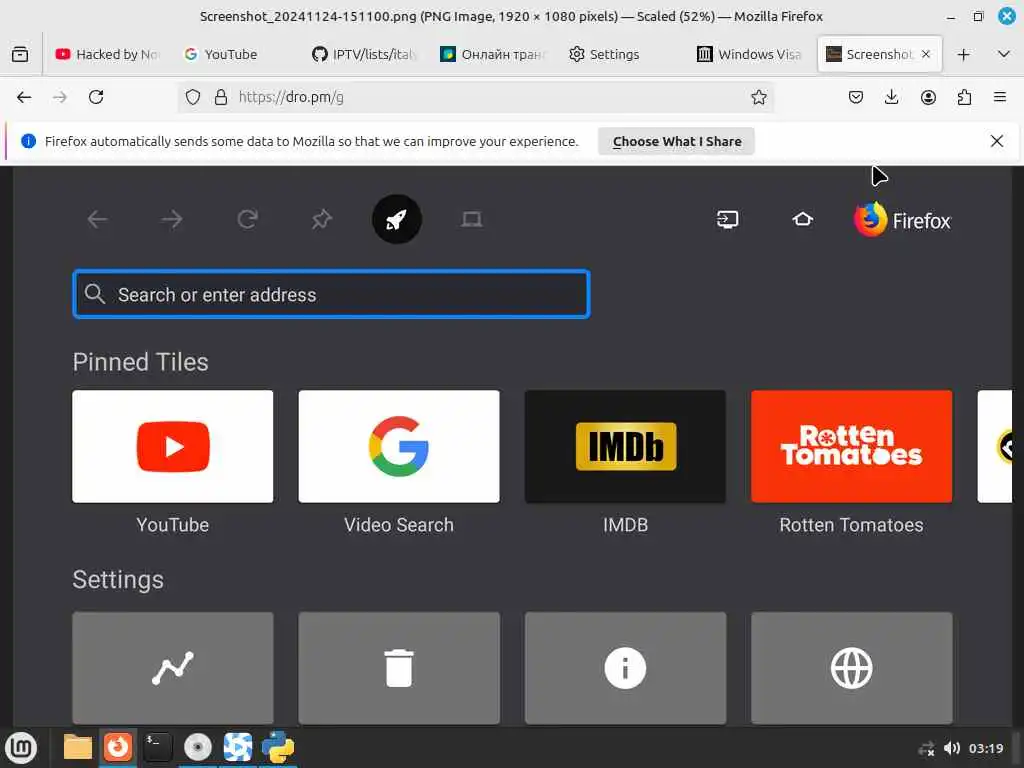Click the in-image back arrow
1024x768 pixels.
tap(97, 219)
